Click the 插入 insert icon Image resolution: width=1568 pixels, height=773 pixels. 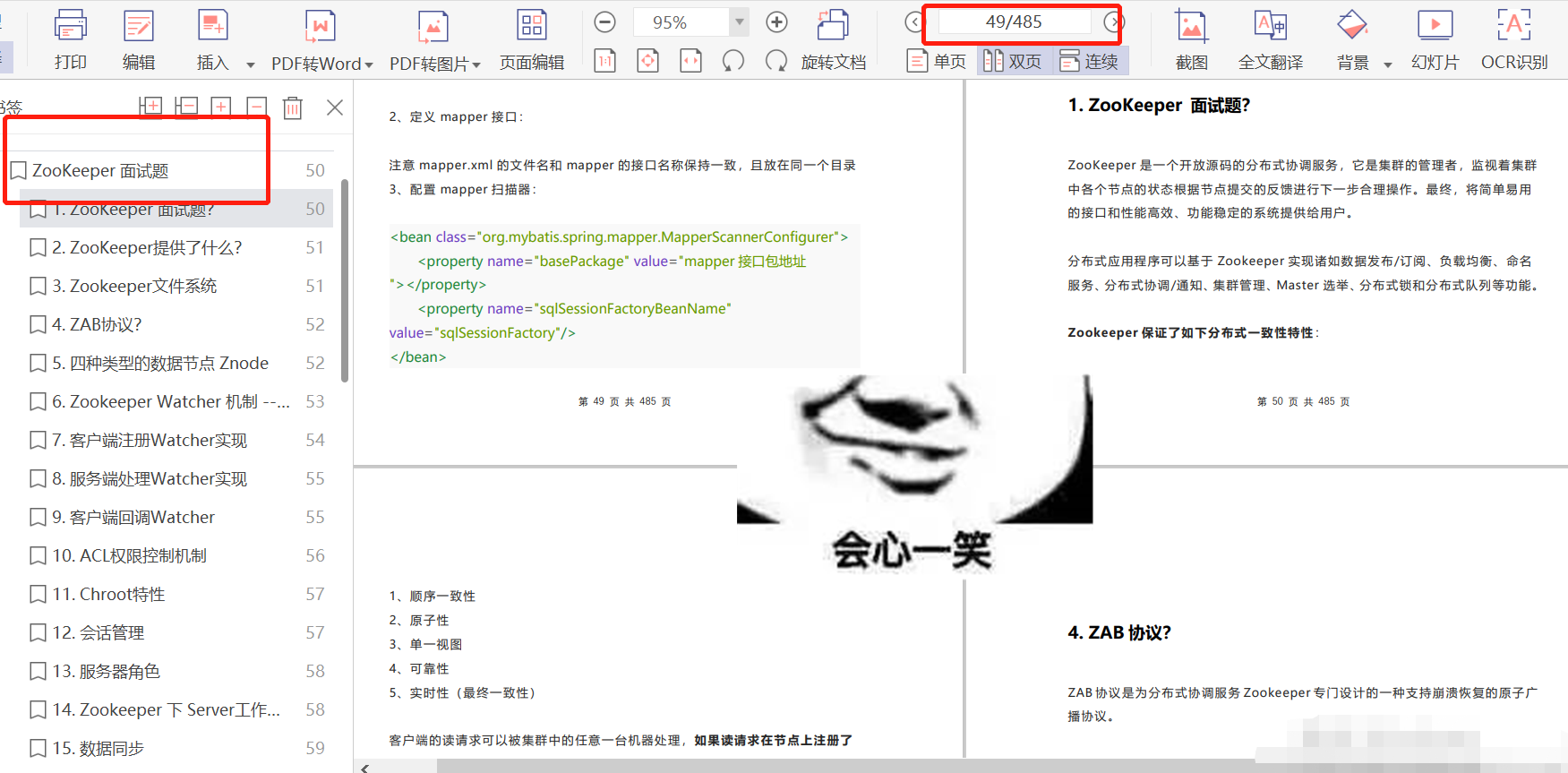(213, 26)
